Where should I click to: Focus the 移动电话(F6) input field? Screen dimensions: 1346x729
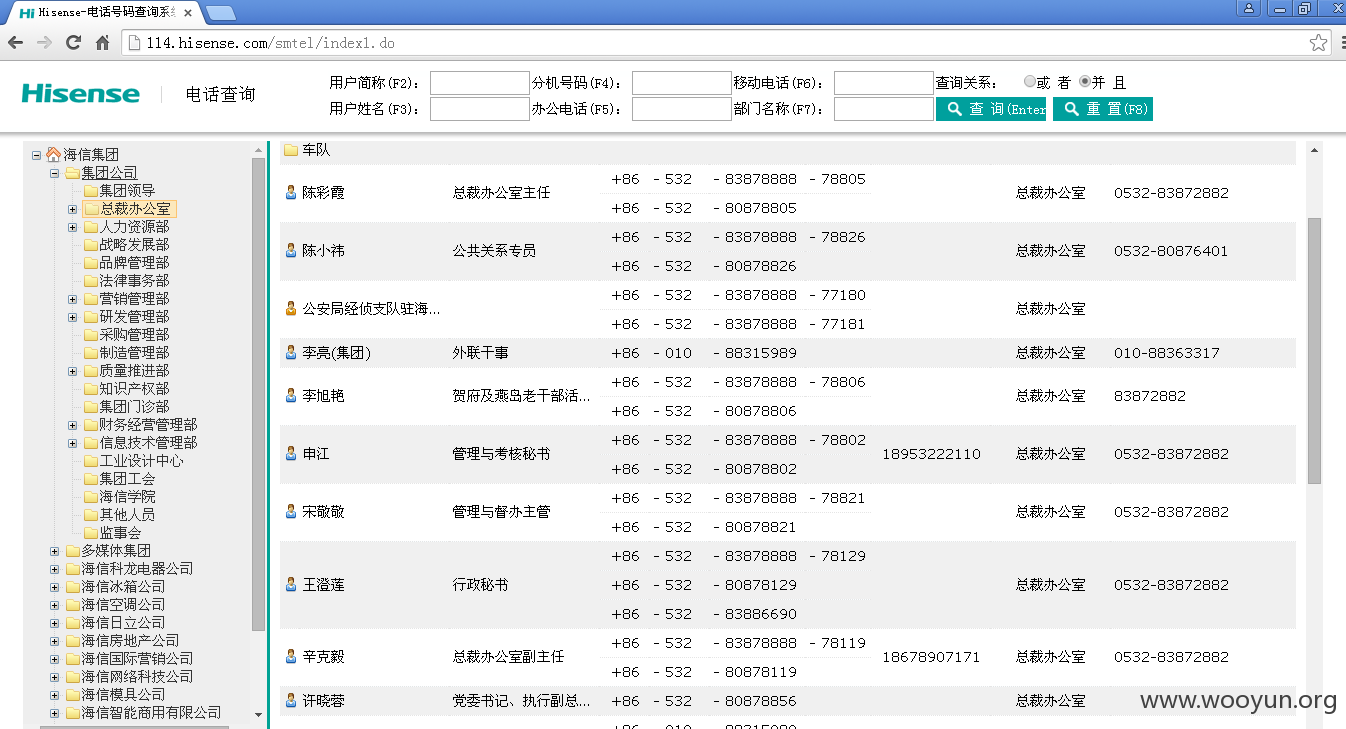pyautogui.click(x=883, y=83)
